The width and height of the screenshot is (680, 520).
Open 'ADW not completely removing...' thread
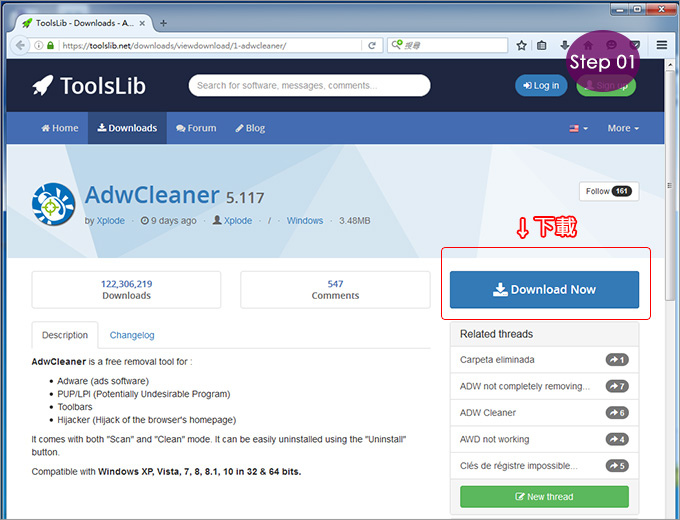coord(525,386)
